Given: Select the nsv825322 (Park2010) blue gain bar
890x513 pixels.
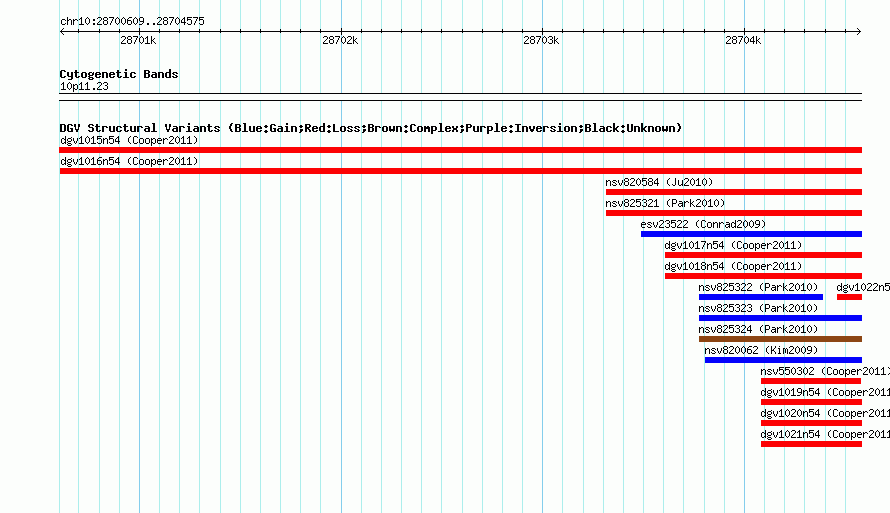Looking at the screenshot, I should click(761, 297).
